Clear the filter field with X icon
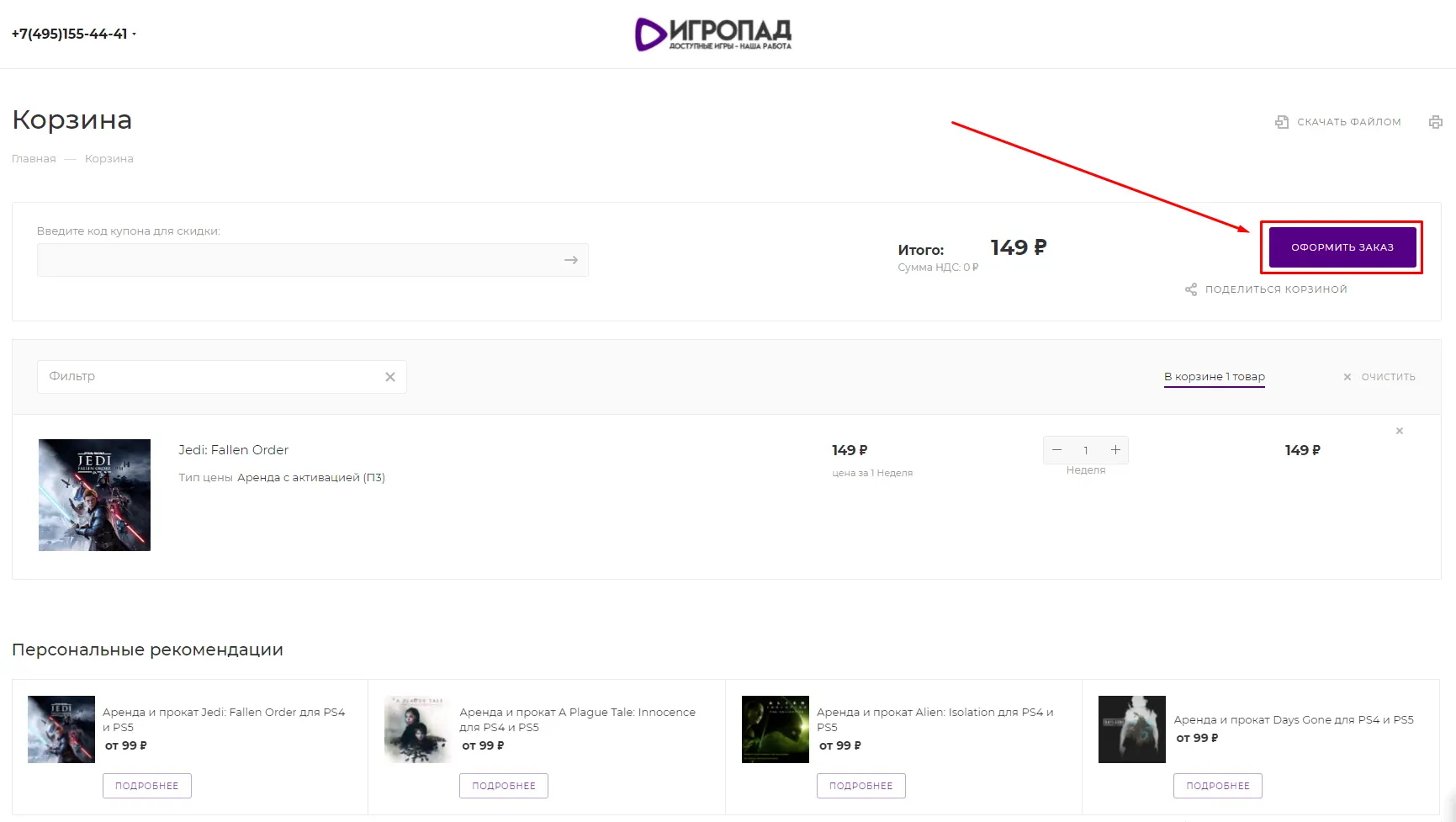 click(x=390, y=377)
